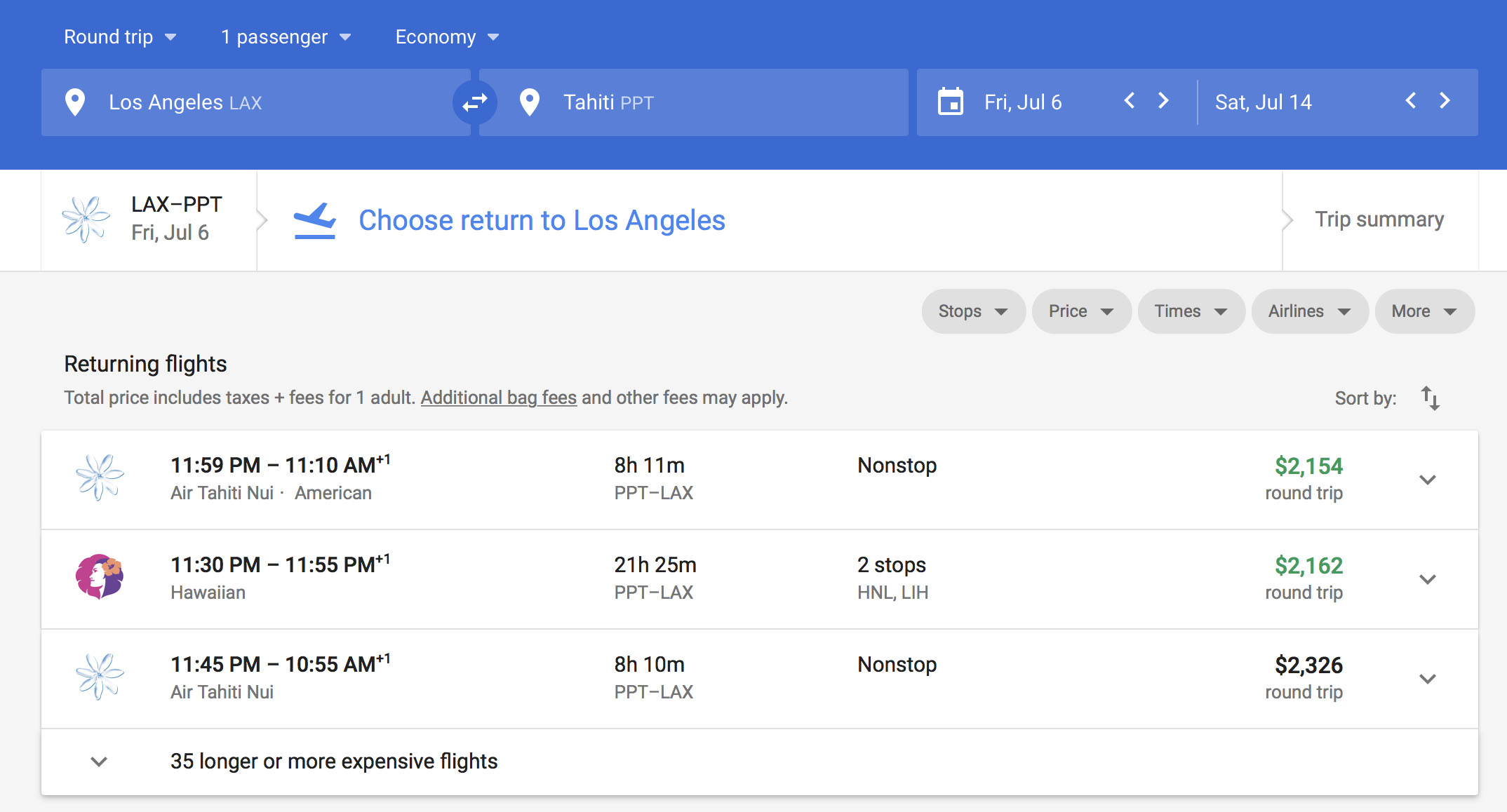Go to previous departure date before Jul 6
The width and height of the screenshot is (1507, 812).
point(1130,101)
